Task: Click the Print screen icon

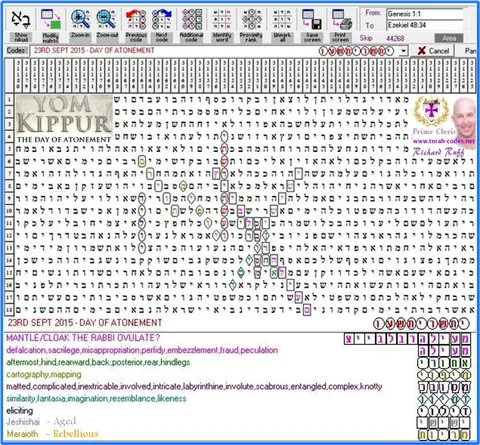Action: [342, 19]
